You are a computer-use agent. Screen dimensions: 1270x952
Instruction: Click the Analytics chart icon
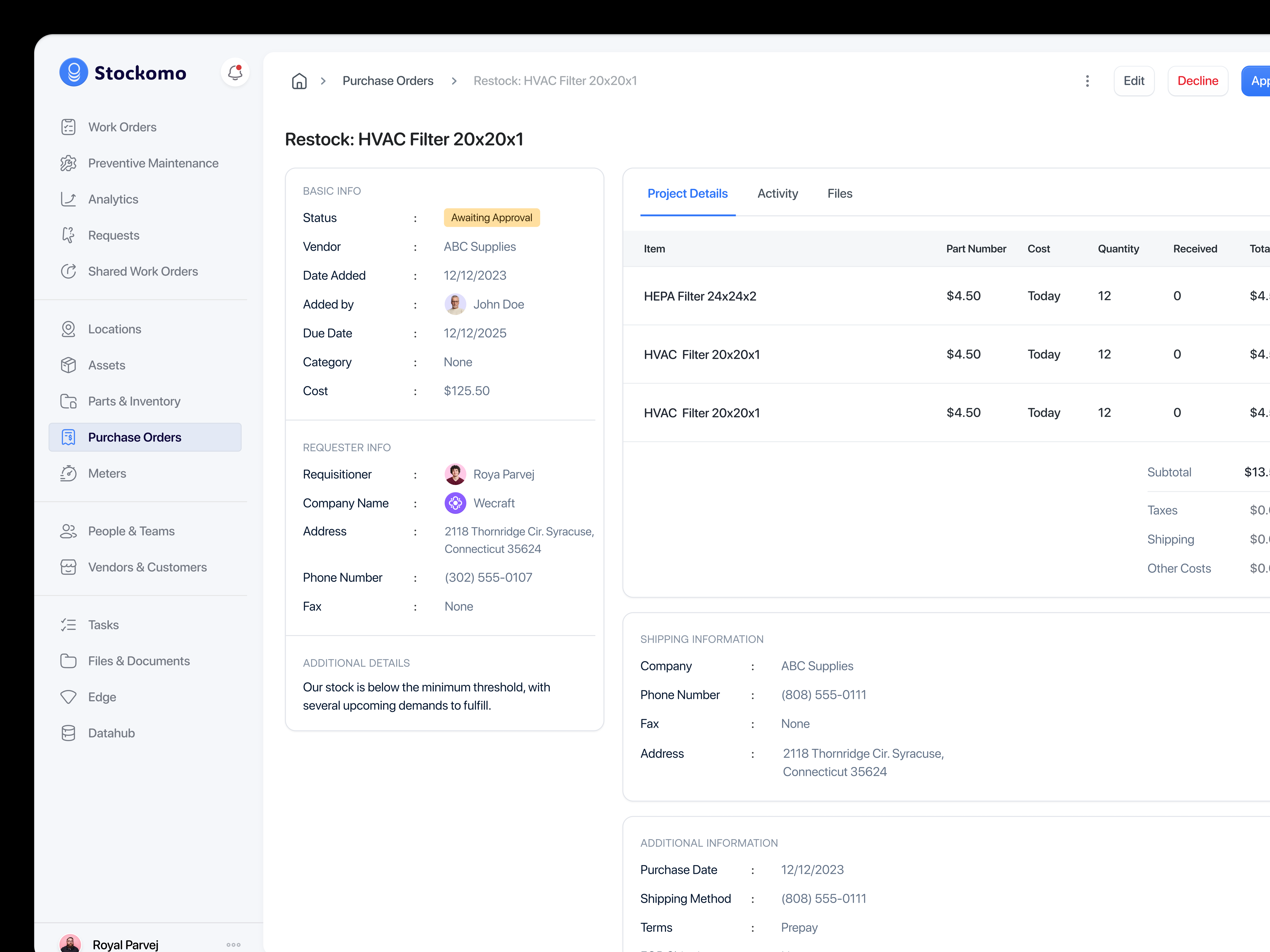(68, 199)
